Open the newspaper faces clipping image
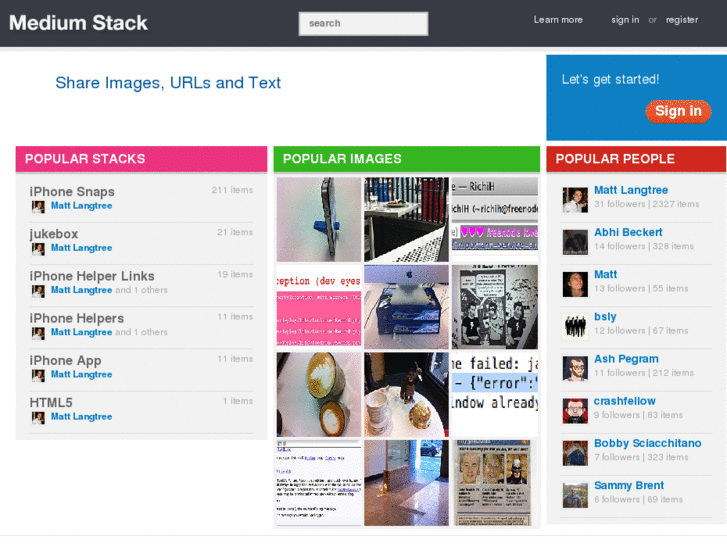Screen dimensions: 727x545 click(x=494, y=482)
